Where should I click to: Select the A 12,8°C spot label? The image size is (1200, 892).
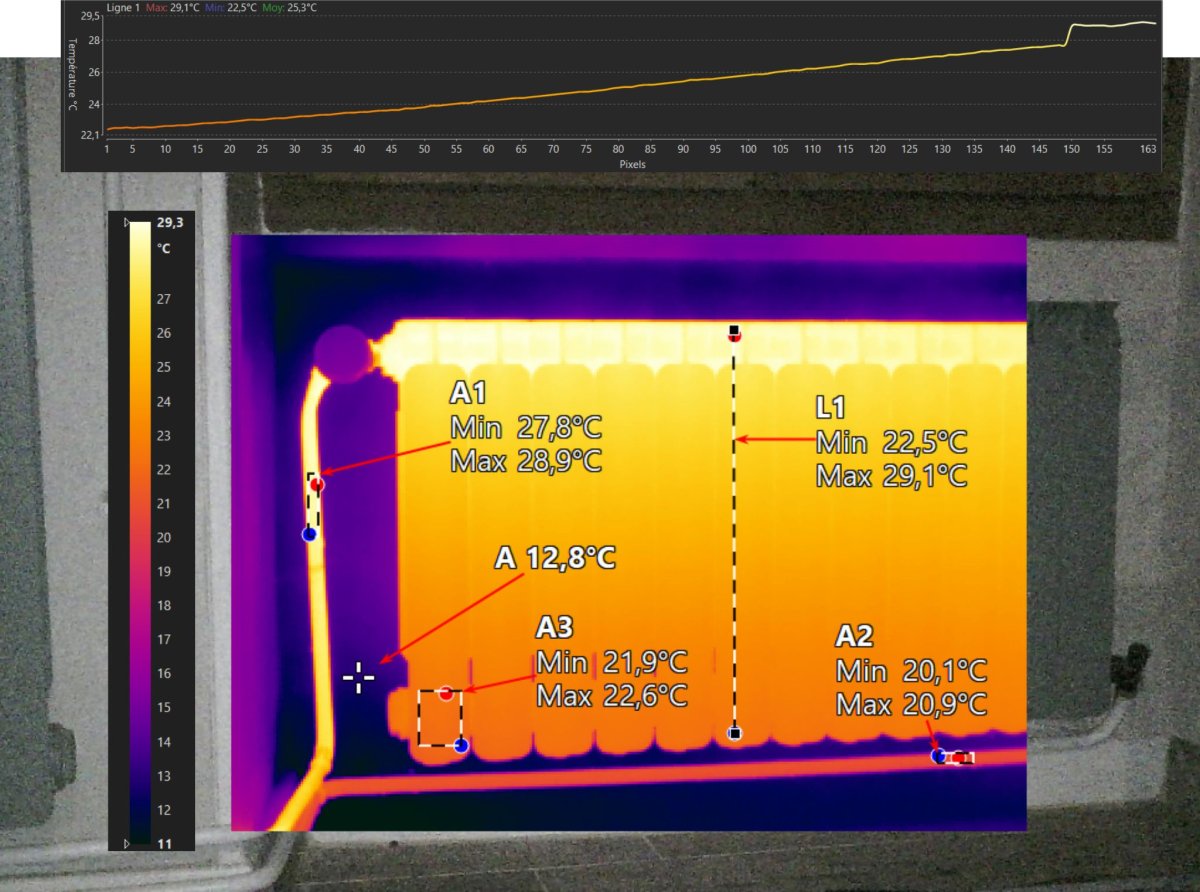[x=555, y=557]
